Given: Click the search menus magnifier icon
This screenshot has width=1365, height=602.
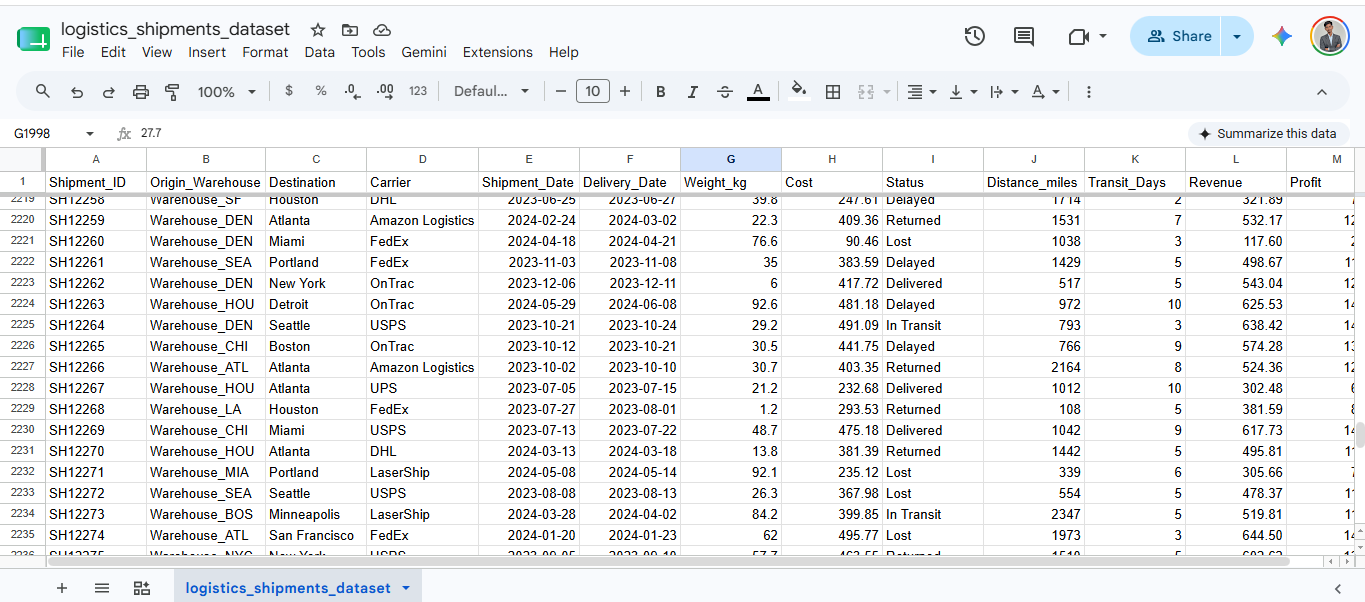Looking at the screenshot, I should (43, 91).
